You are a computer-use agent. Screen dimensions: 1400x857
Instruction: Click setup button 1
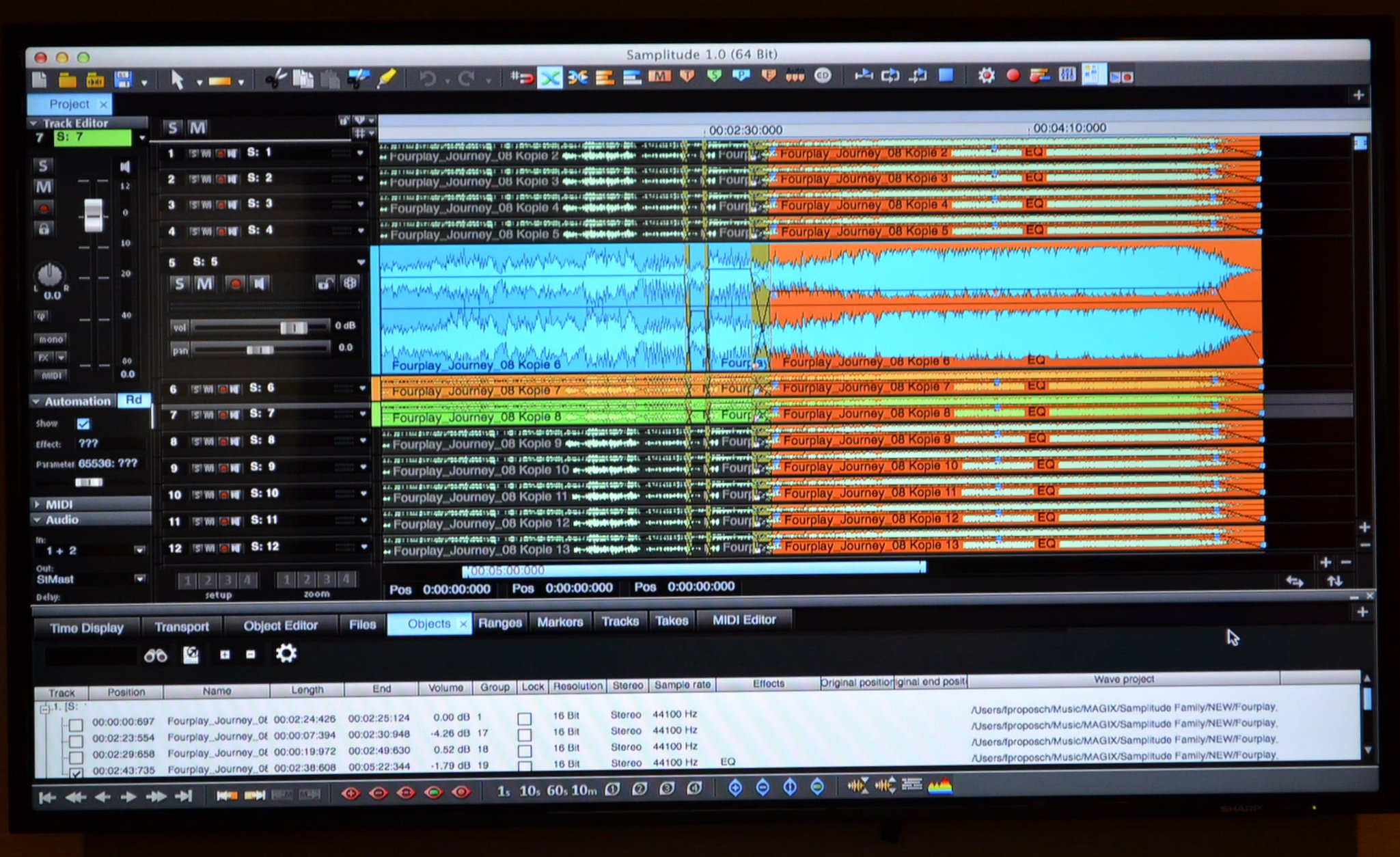pos(186,580)
